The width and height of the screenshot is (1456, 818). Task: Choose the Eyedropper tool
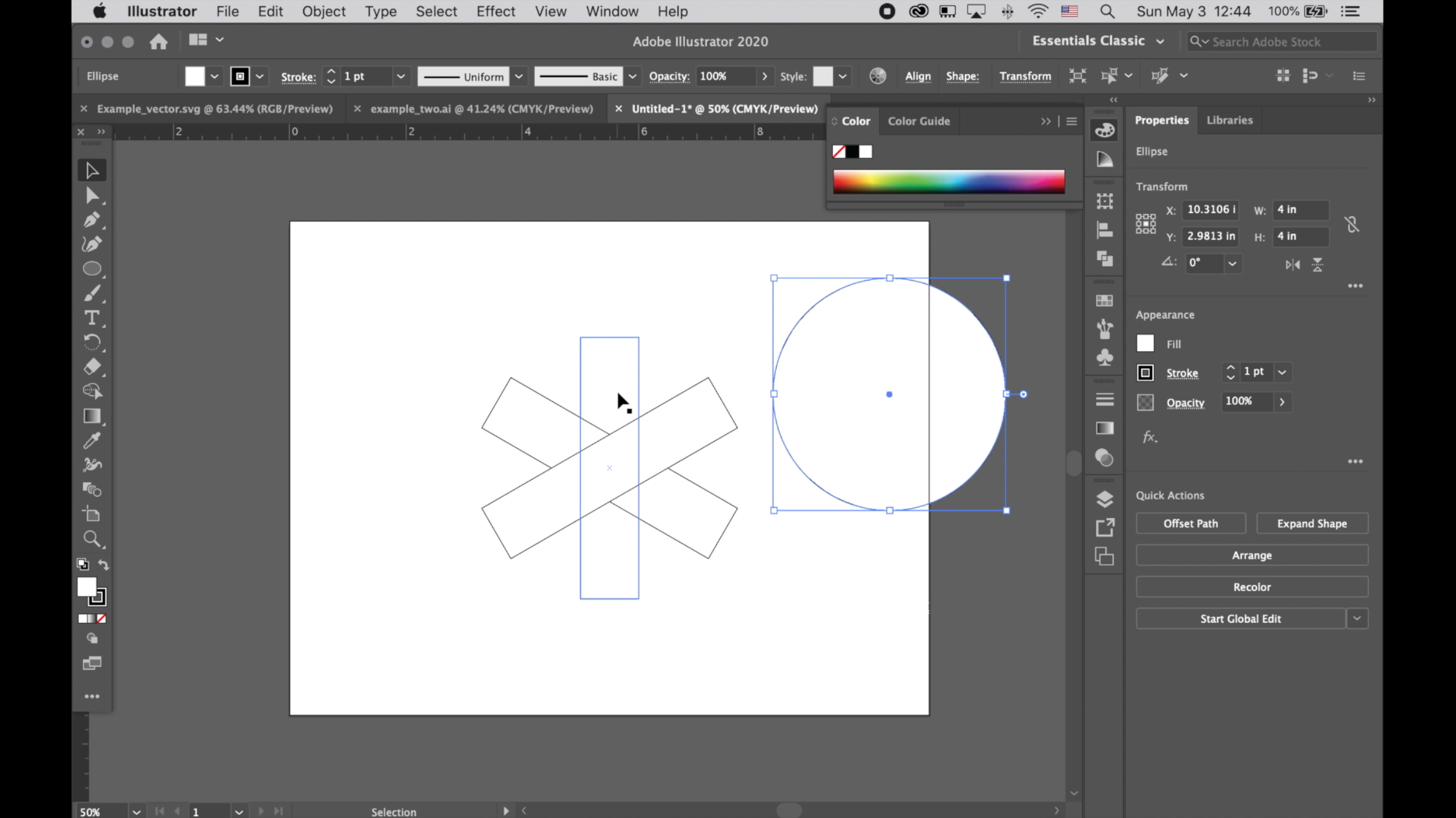pyautogui.click(x=92, y=441)
